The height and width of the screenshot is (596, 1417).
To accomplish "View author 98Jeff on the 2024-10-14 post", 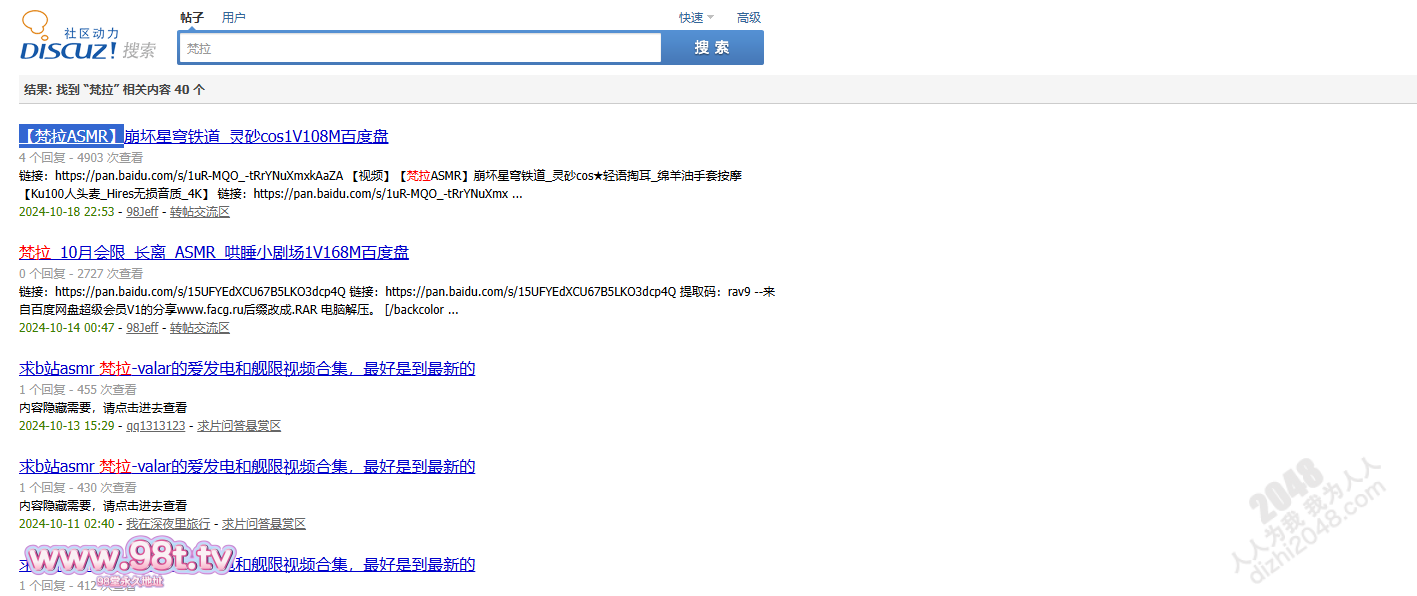I will (x=142, y=328).
